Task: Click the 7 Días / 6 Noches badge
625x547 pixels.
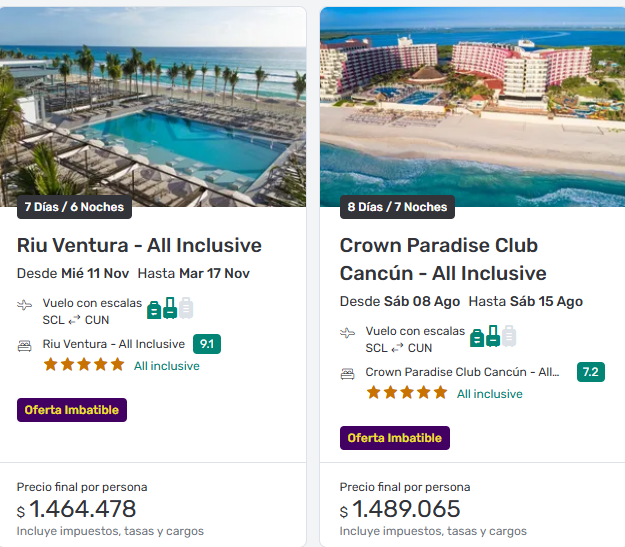Action: (75, 207)
